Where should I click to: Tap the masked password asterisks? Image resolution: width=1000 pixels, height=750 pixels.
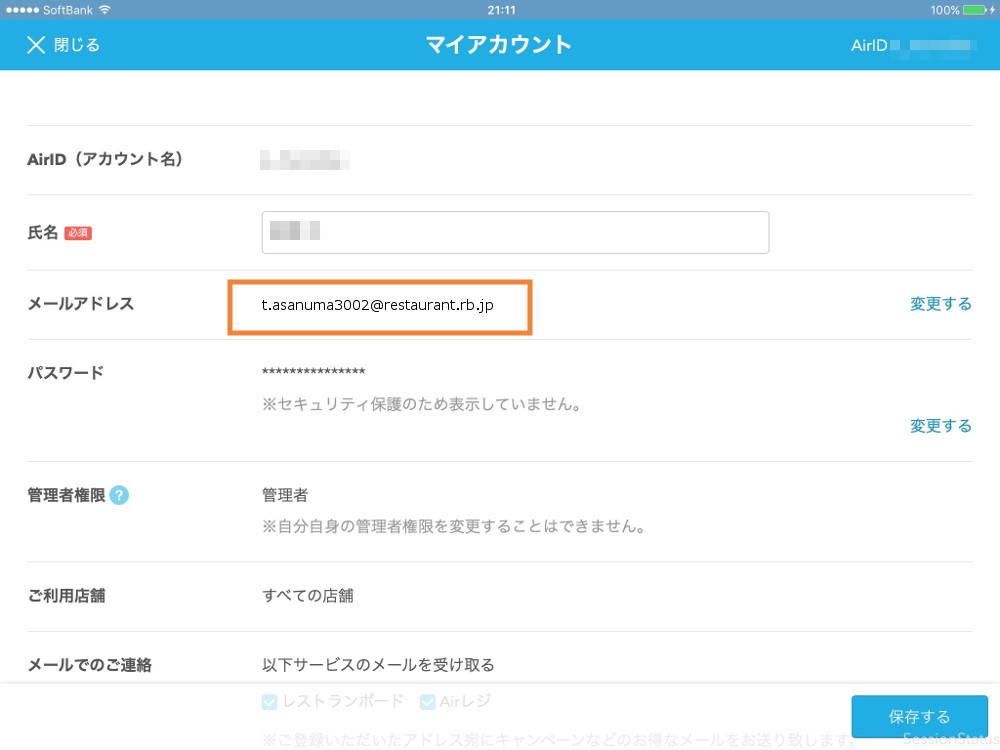[313, 373]
